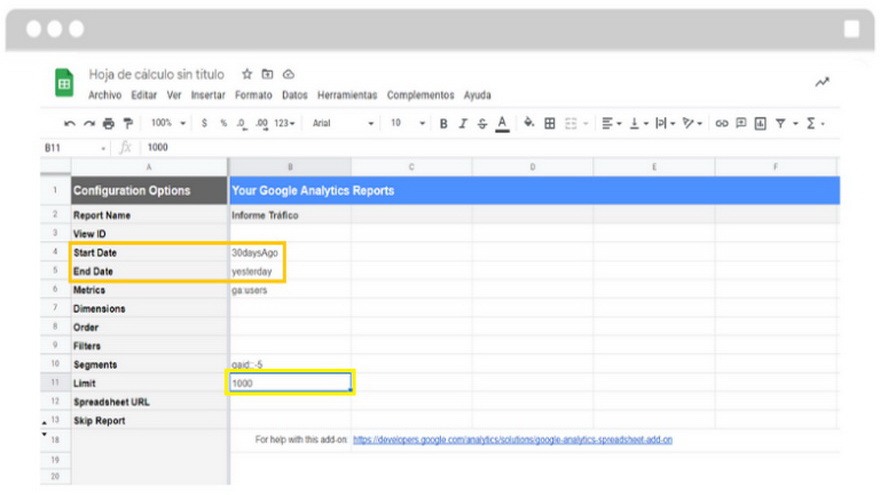Open the Editar menu
This screenshot has width=880, height=495.
click(x=144, y=95)
